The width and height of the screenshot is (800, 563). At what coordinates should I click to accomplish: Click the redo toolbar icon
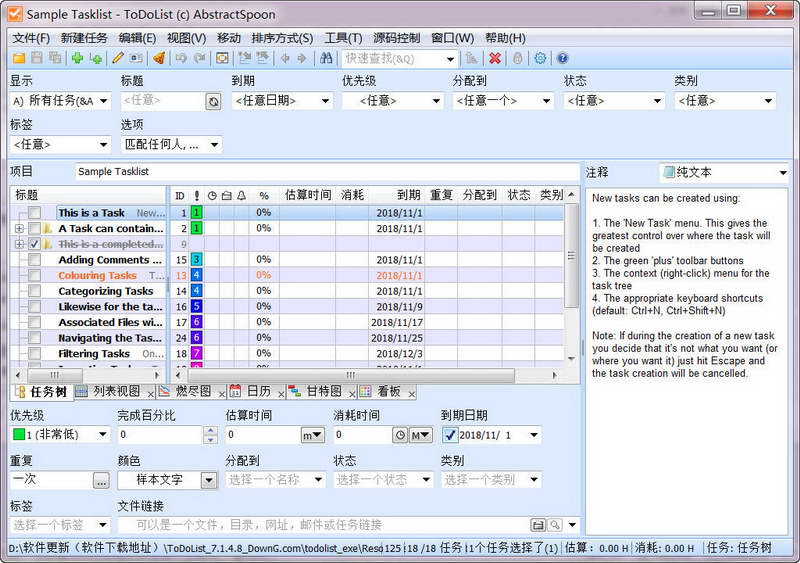tap(199, 58)
